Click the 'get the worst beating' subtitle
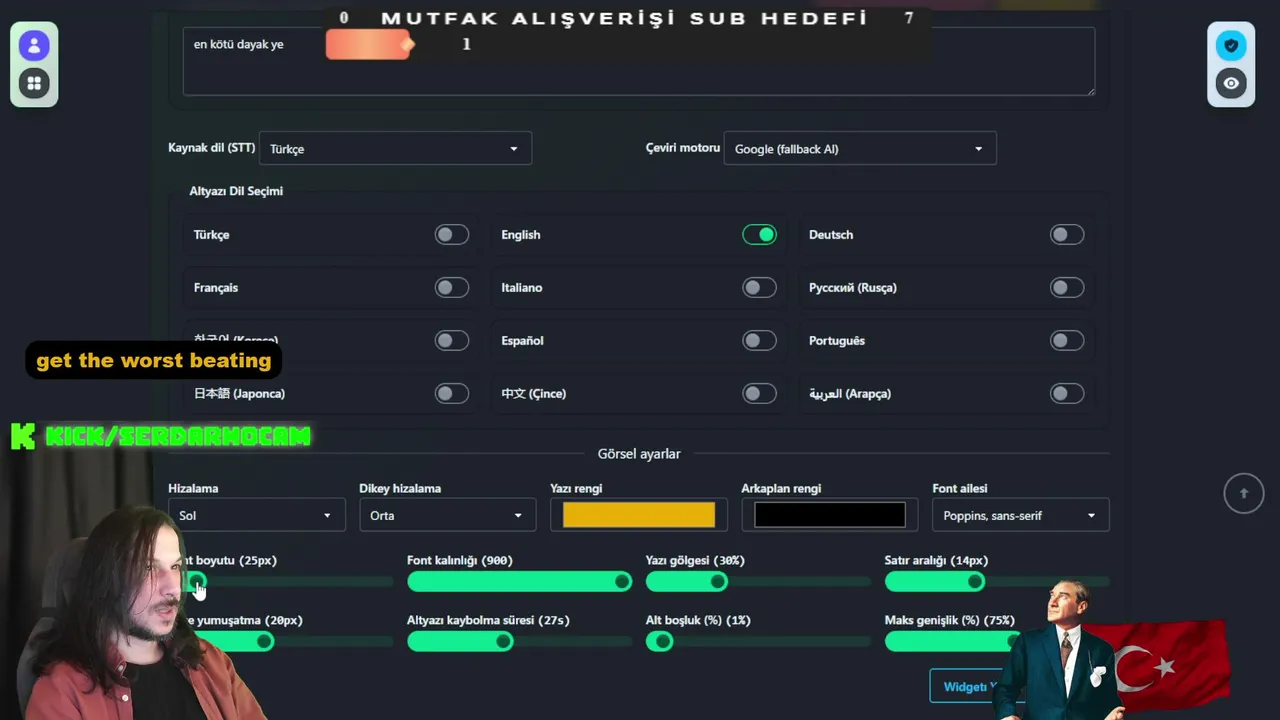Screen dimensions: 1280x720 point(153,360)
